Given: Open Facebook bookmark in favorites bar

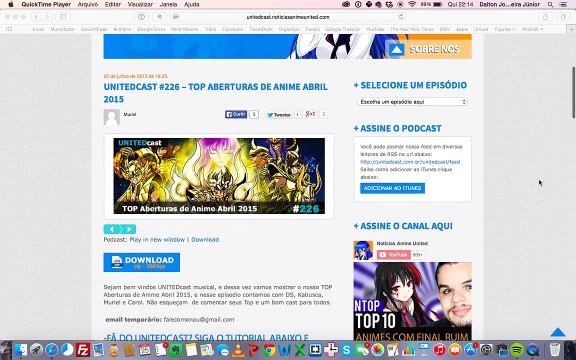Looking at the screenshot, I should [x=233, y=29].
